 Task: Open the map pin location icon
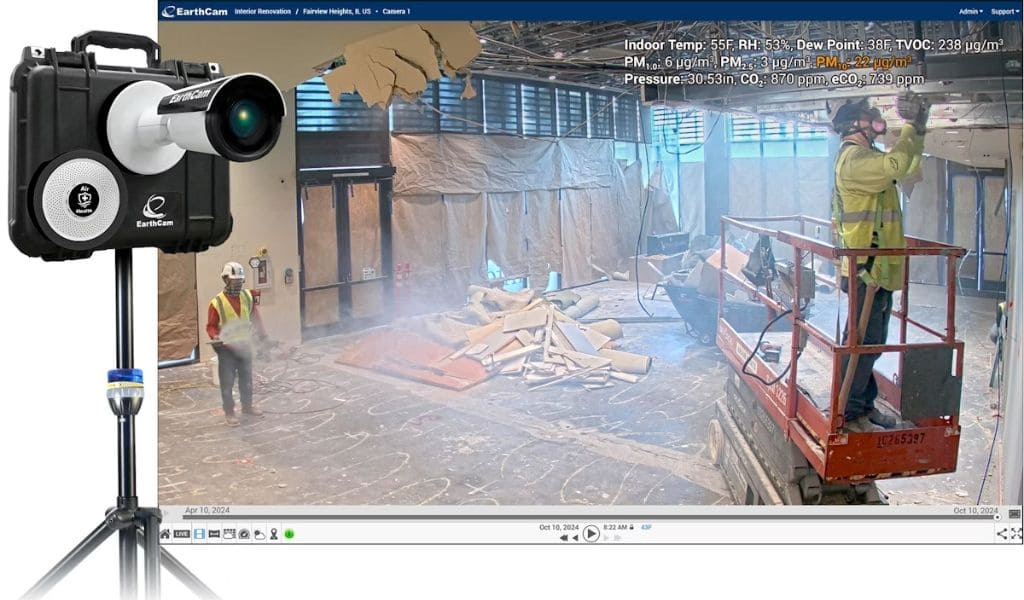point(274,534)
